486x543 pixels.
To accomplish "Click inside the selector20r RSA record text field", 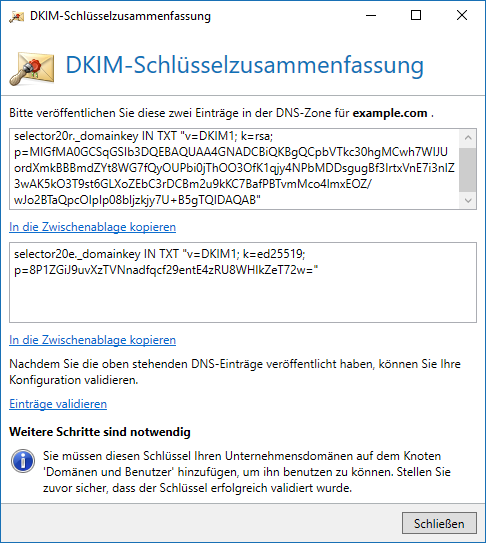I will point(234,169).
